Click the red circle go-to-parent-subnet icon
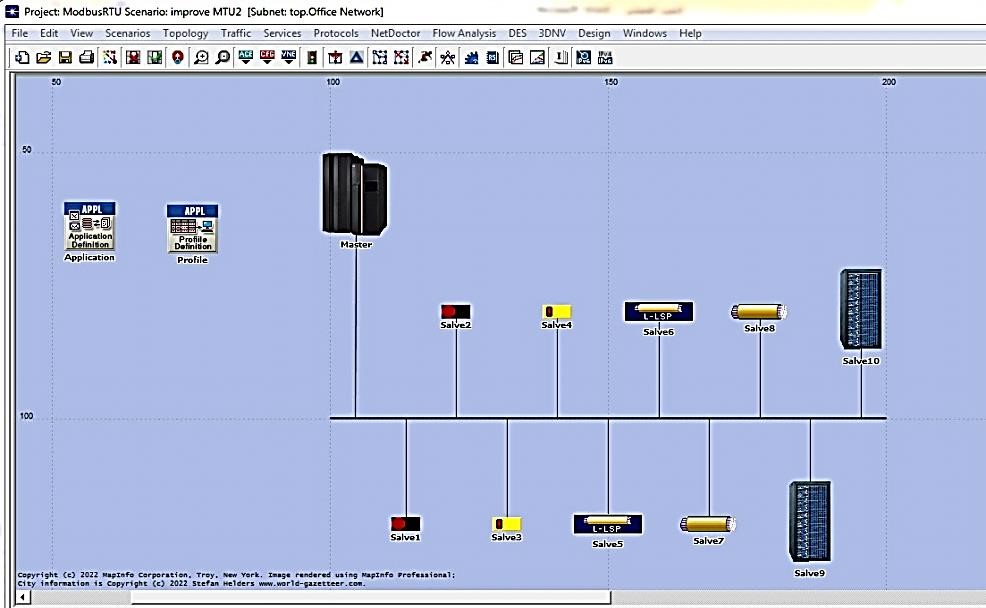This screenshot has width=986, height=608. tap(178, 57)
